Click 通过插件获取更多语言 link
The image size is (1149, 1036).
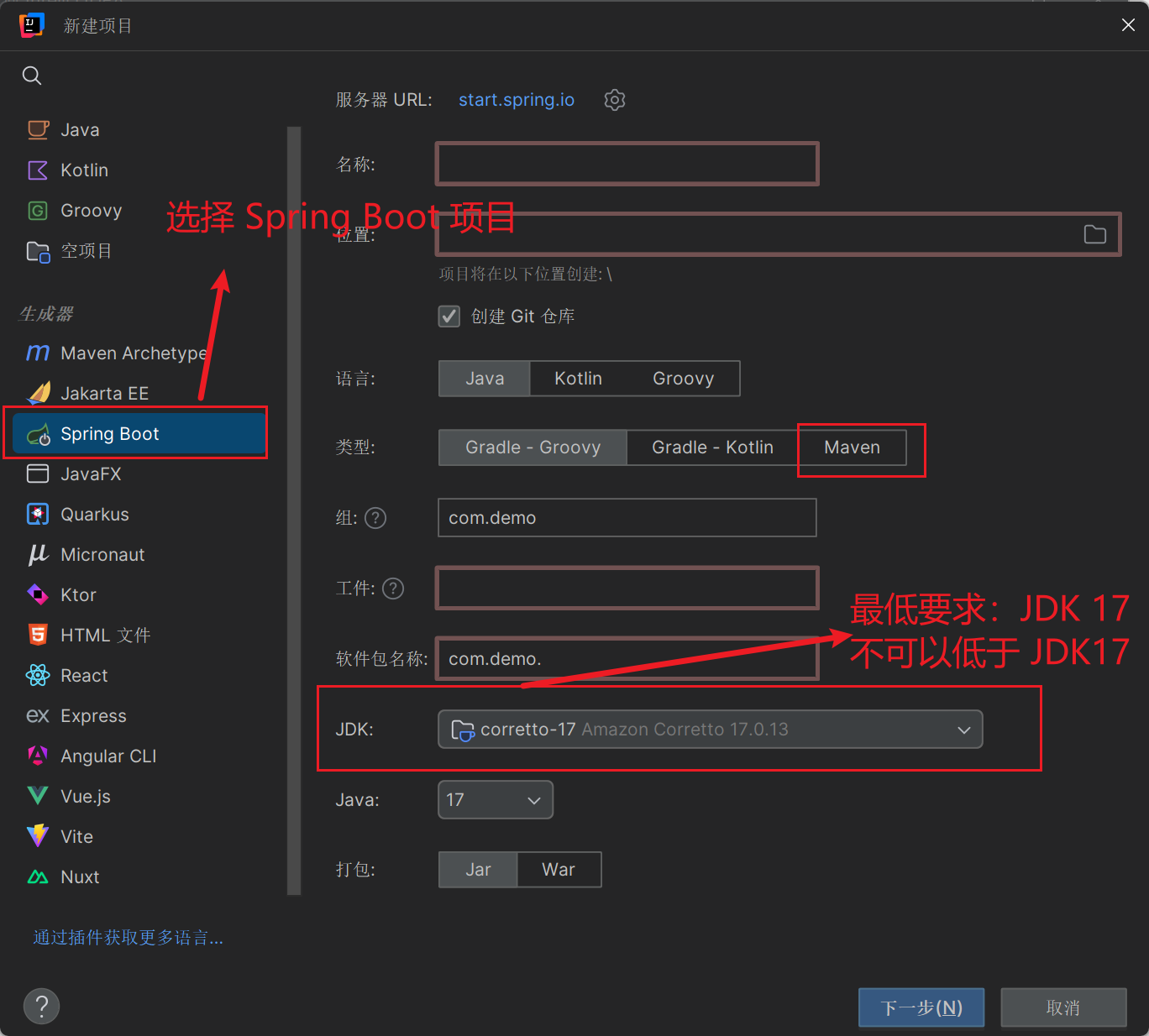[129, 938]
